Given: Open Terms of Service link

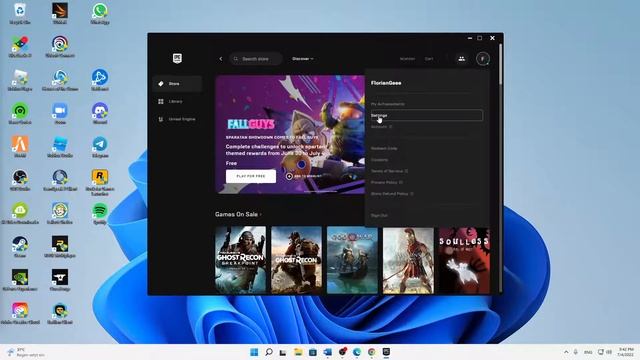Looking at the screenshot, I should [389, 171].
